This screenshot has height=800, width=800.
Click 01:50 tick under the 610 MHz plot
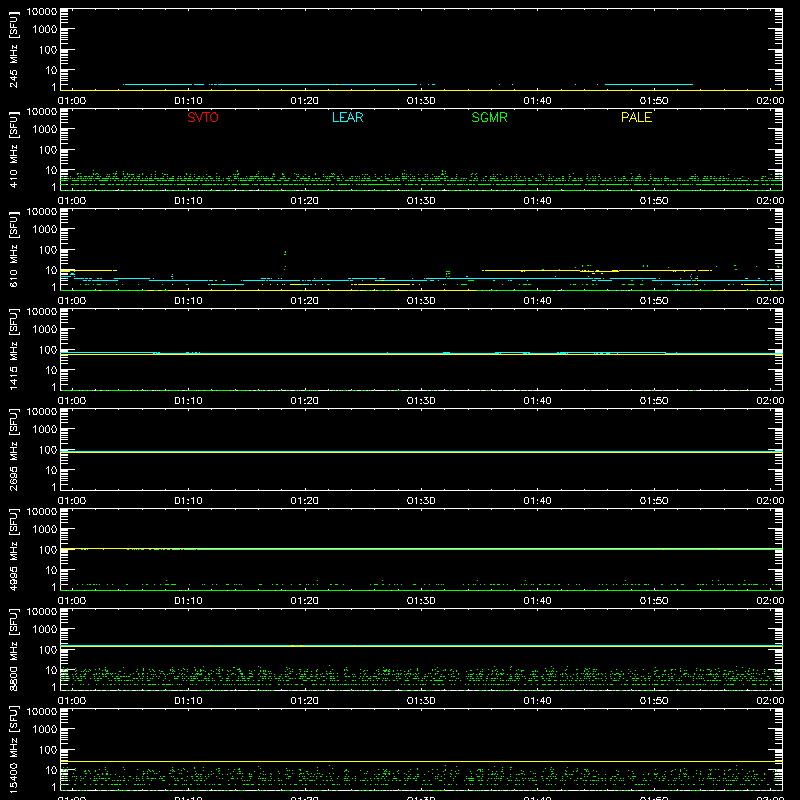click(x=654, y=301)
